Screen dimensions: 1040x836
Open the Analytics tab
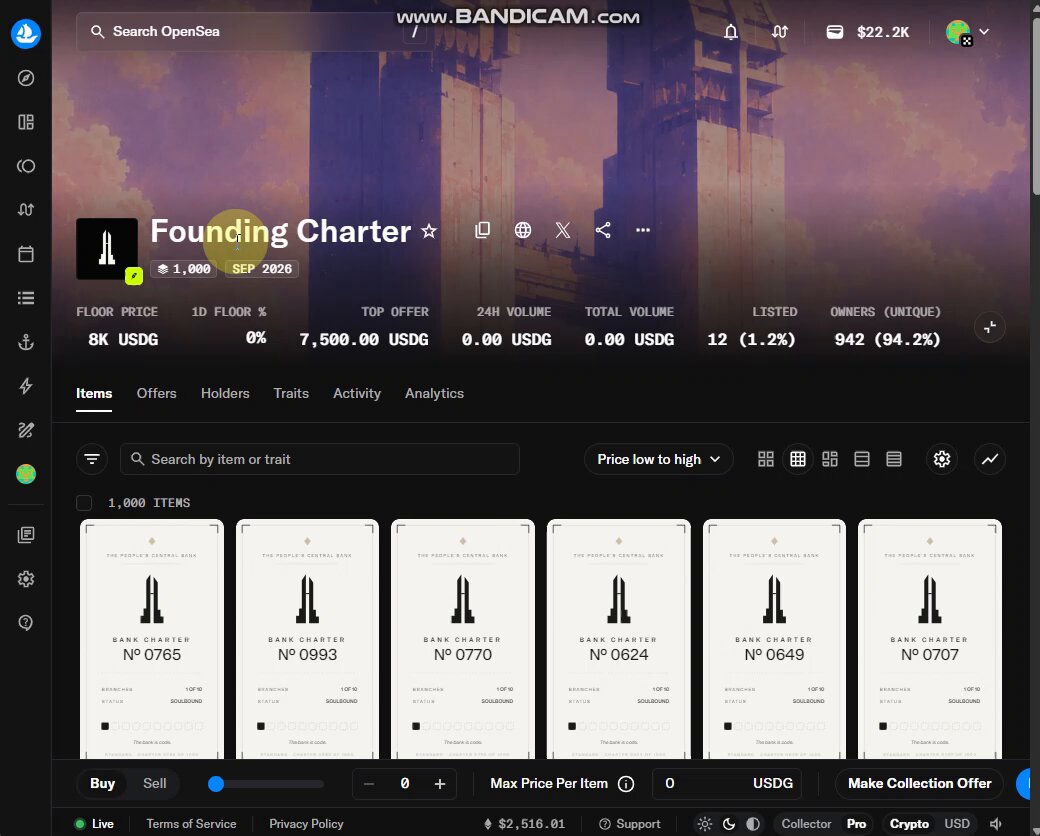[x=434, y=393]
